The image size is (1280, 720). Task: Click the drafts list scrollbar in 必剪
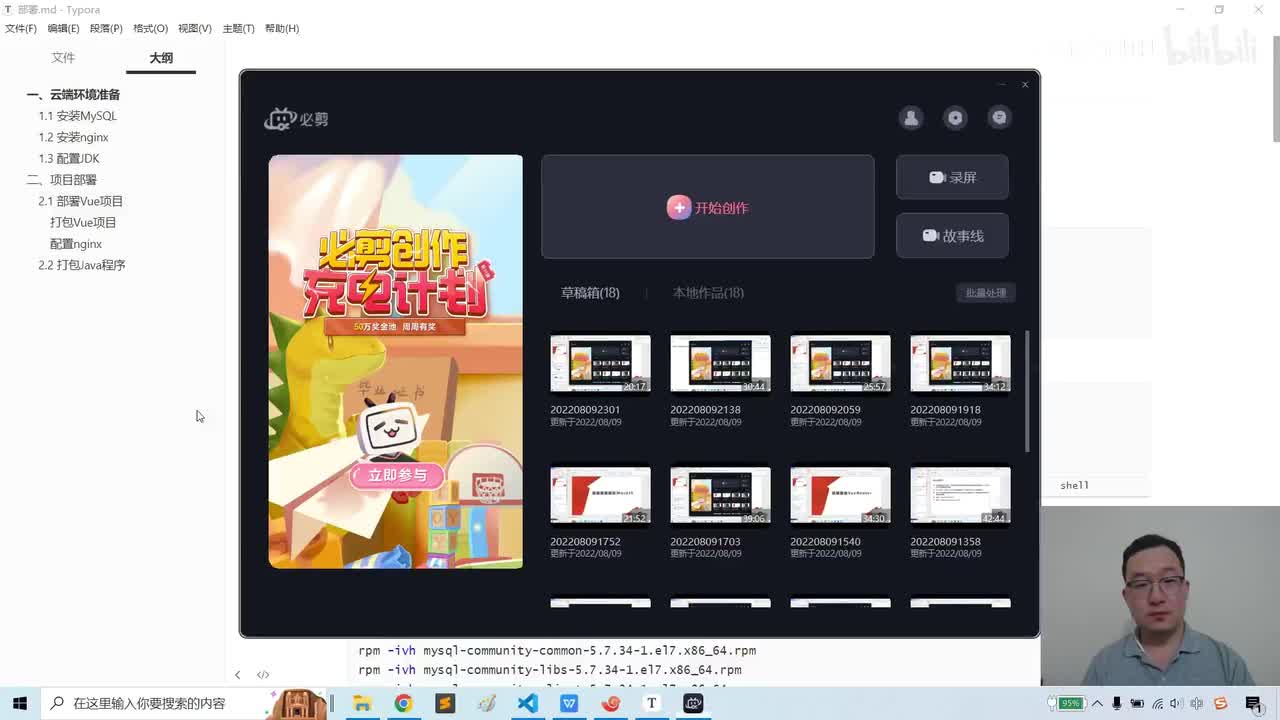point(1027,390)
